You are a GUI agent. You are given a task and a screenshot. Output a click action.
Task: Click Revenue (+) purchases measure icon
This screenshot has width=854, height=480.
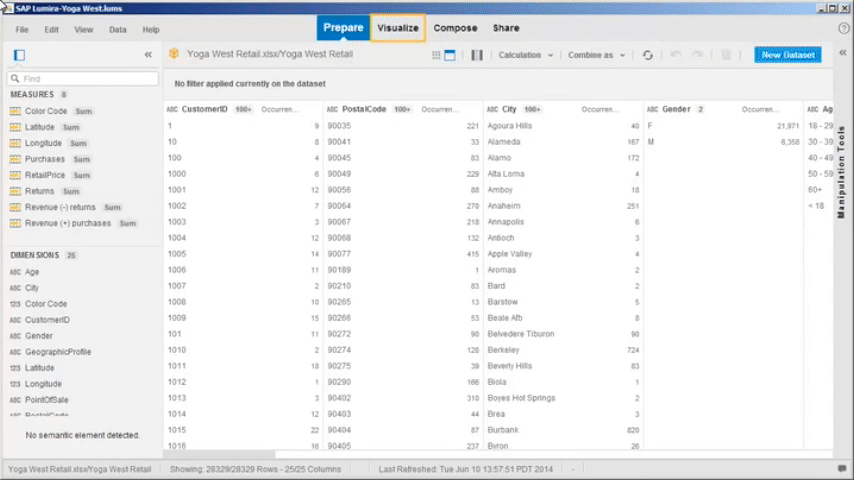[x=15, y=223]
